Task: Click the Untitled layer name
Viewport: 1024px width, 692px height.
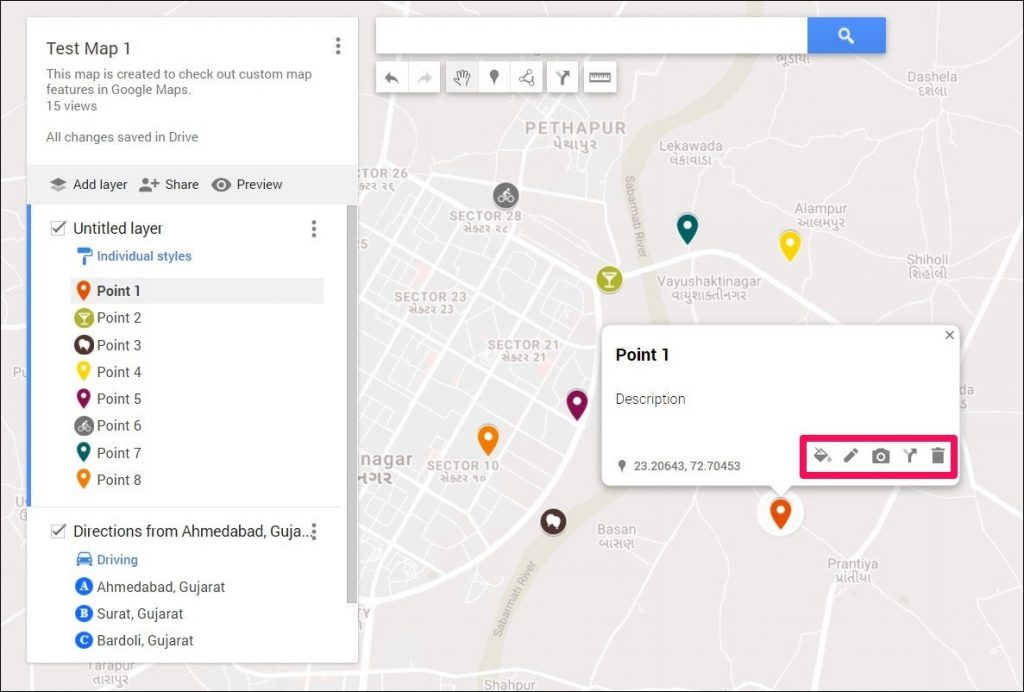Action: coord(118,228)
